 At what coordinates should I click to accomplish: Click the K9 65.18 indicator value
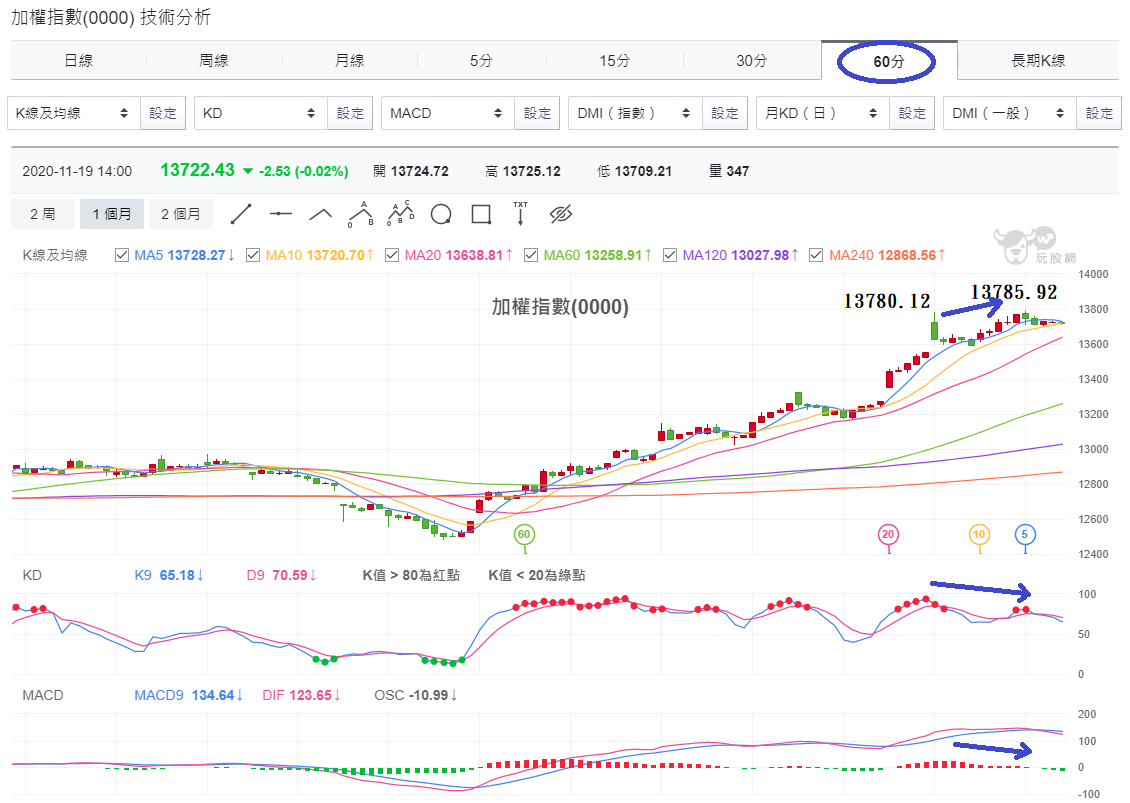coord(169,575)
